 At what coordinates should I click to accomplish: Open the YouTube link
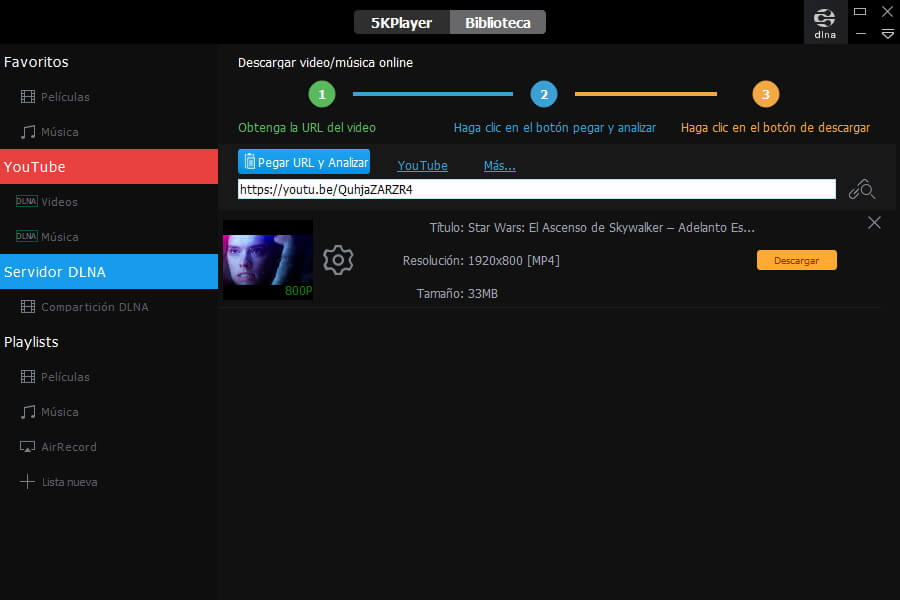click(x=422, y=165)
